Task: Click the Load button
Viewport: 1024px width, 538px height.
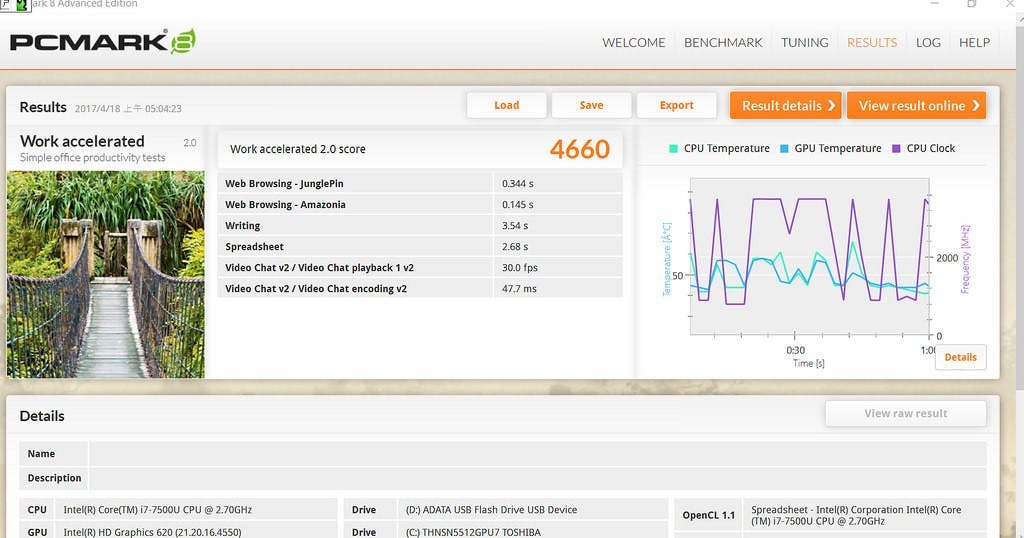Action: click(x=507, y=105)
